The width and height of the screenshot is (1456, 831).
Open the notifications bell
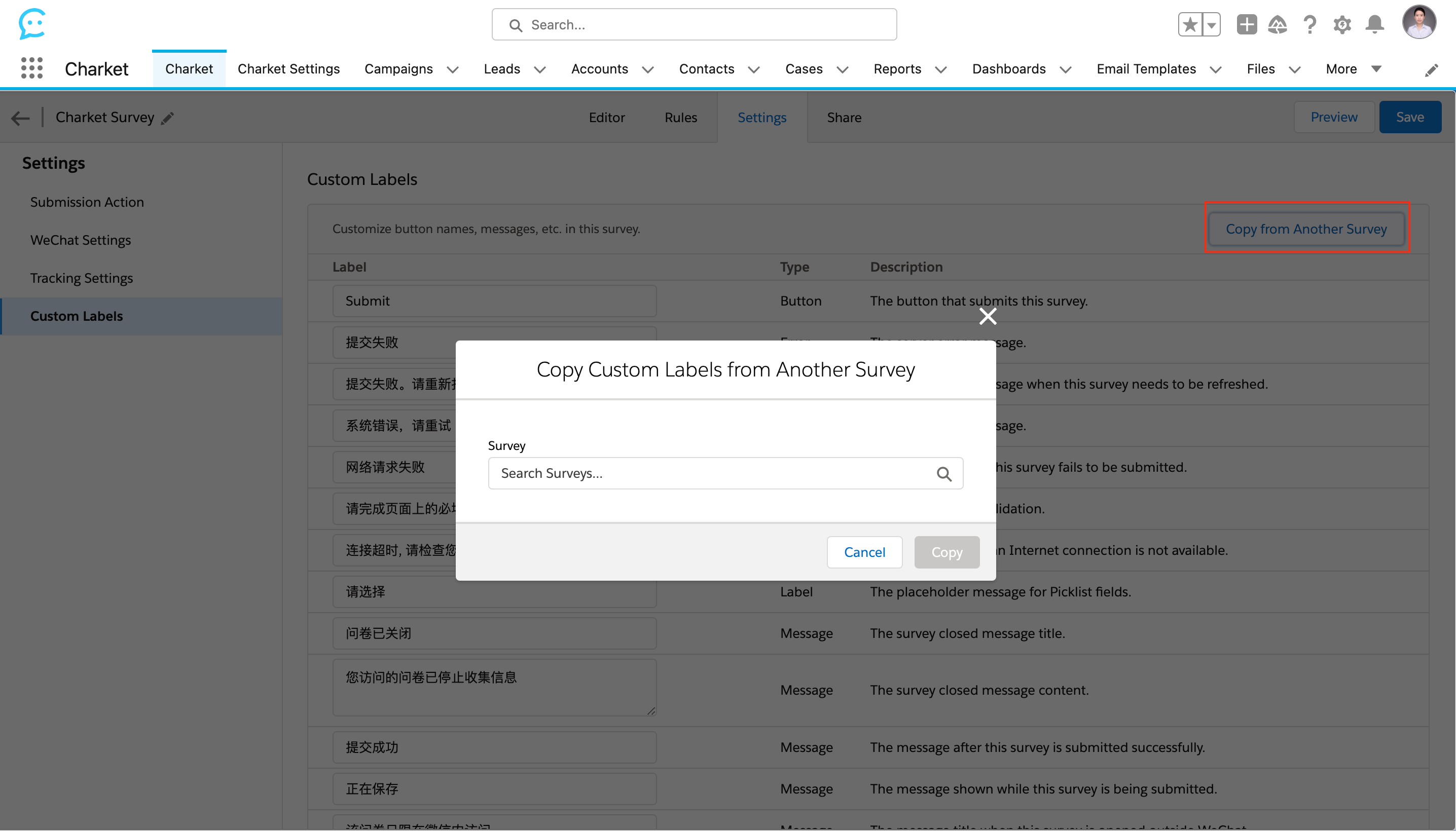point(1374,24)
